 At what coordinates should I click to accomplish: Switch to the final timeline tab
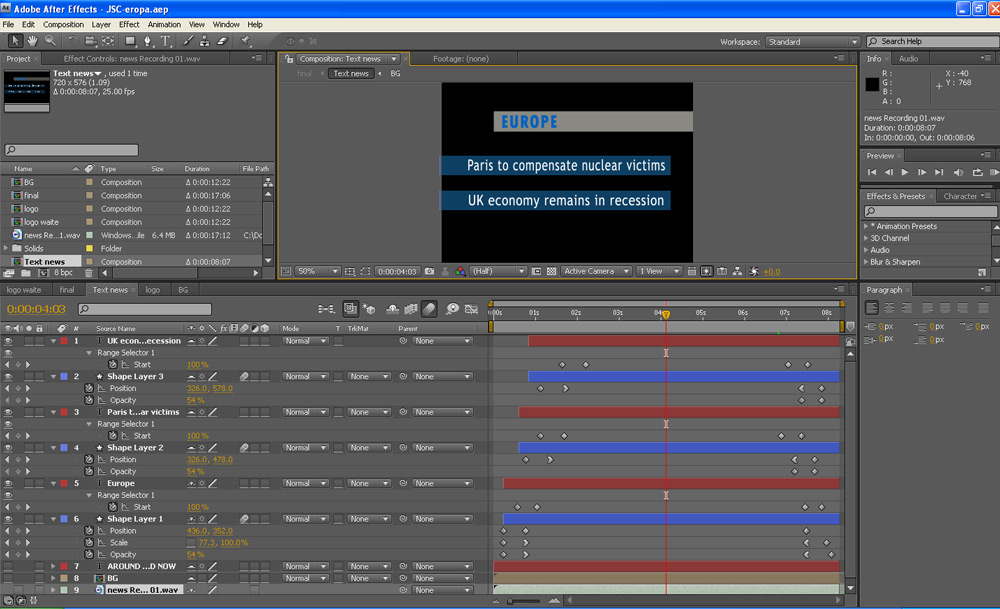point(67,290)
